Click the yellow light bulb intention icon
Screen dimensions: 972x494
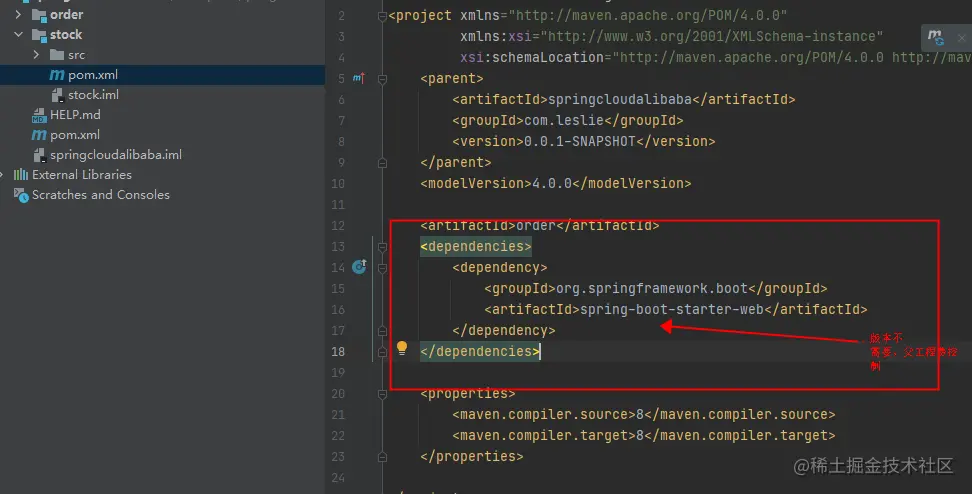pyautogui.click(x=402, y=348)
